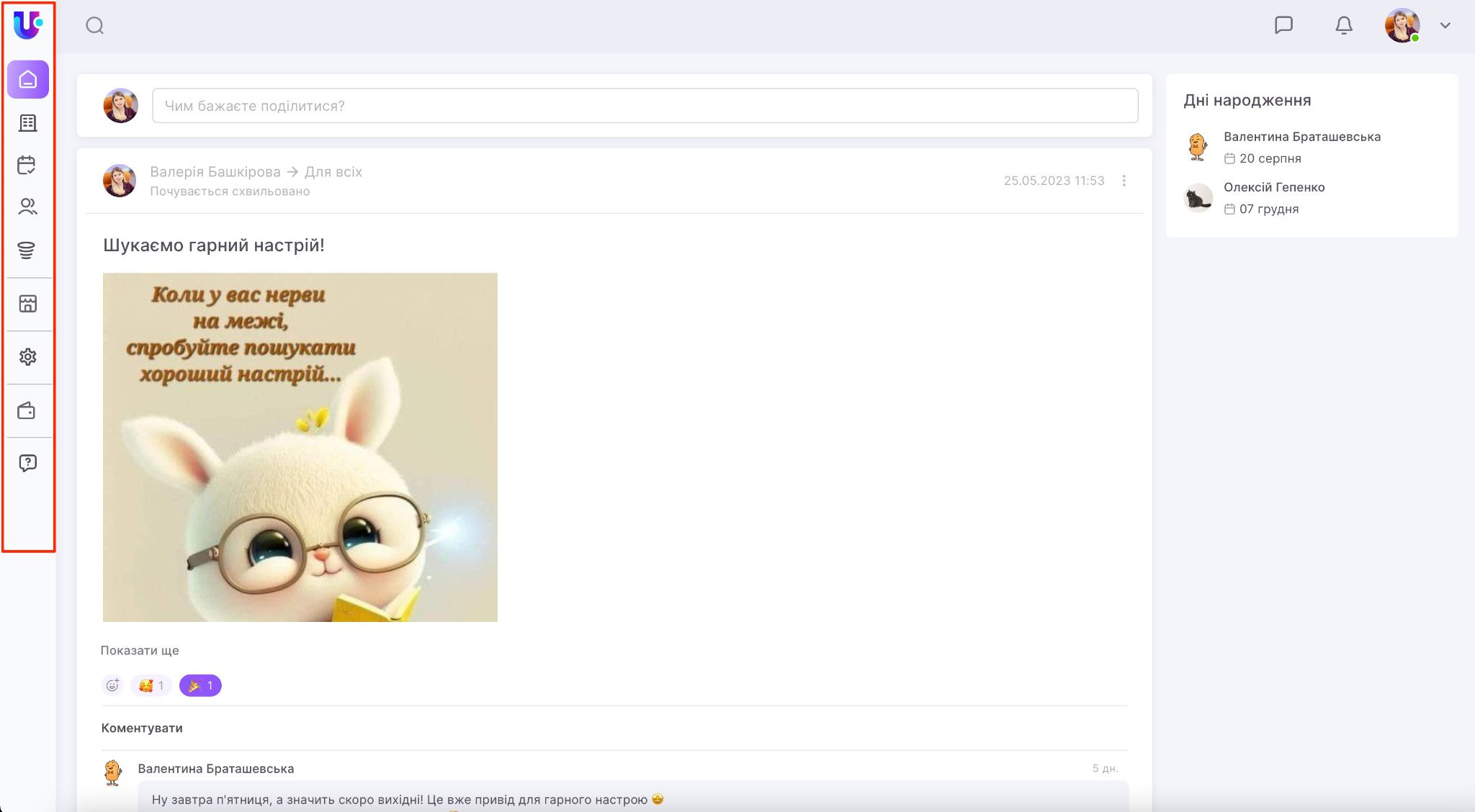Toggle the party popper reaction

[x=200, y=685]
